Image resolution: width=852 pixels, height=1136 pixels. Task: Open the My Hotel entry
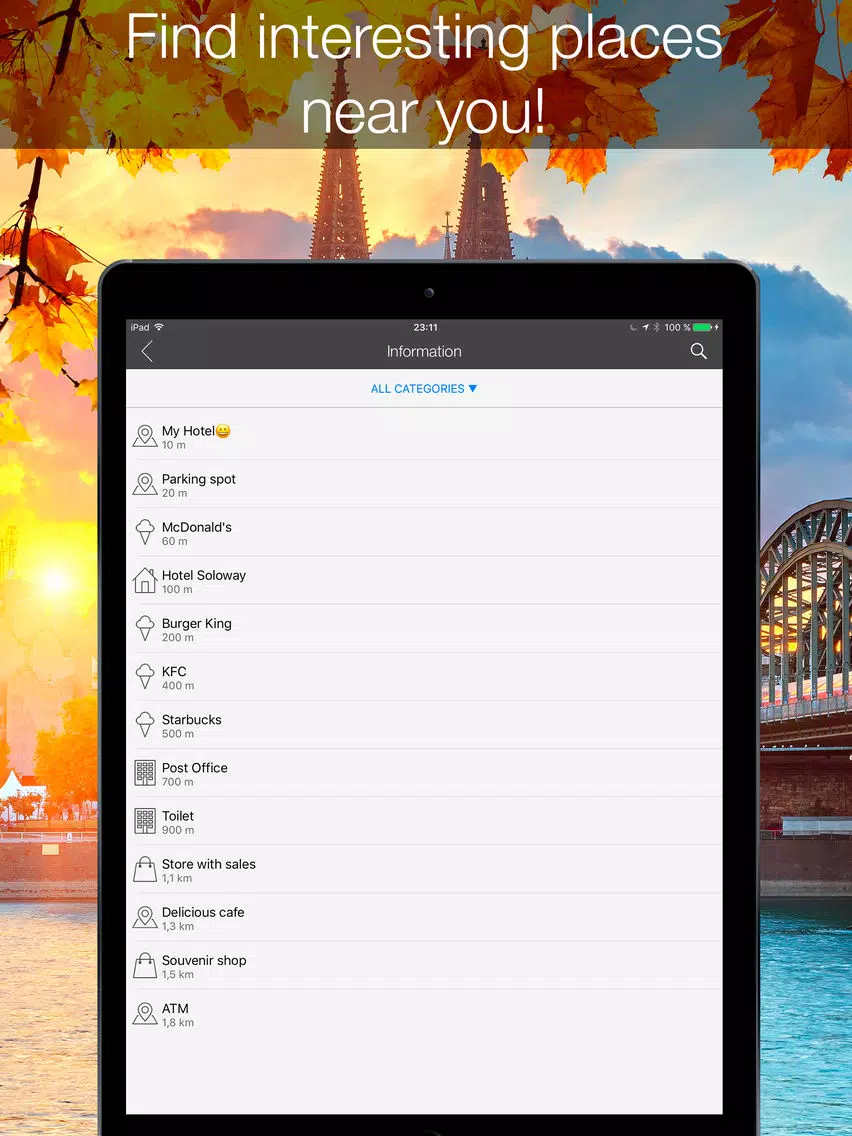[x=424, y=436]
